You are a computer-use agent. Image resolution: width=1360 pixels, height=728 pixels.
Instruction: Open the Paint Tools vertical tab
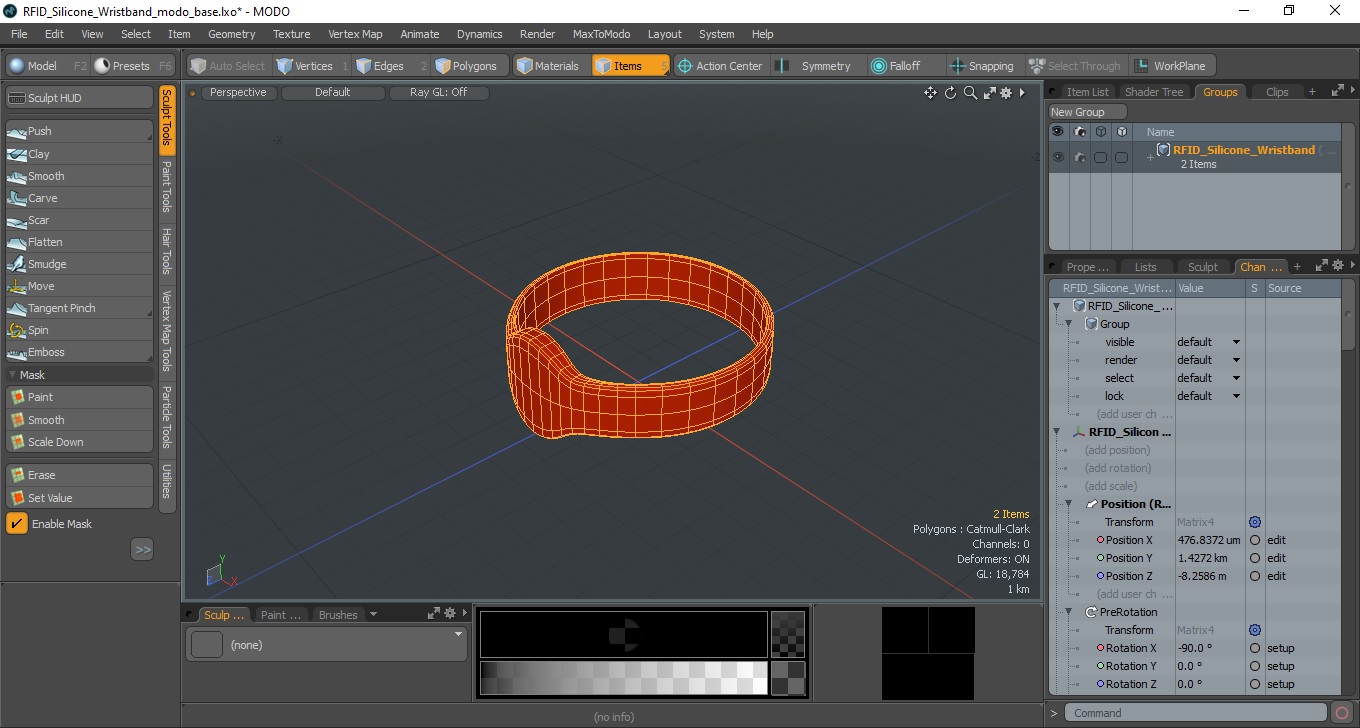pos(167,187)
